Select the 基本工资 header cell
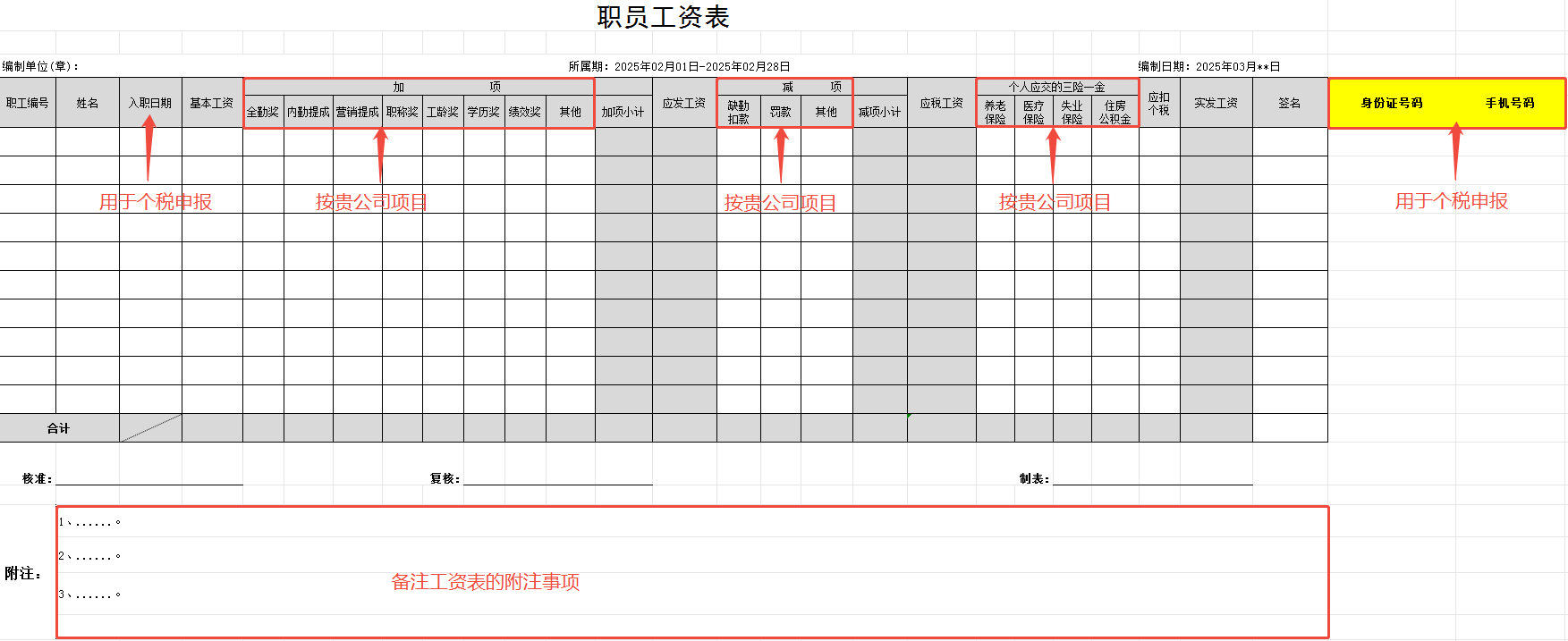1568x641 pixels. (212, 103)
